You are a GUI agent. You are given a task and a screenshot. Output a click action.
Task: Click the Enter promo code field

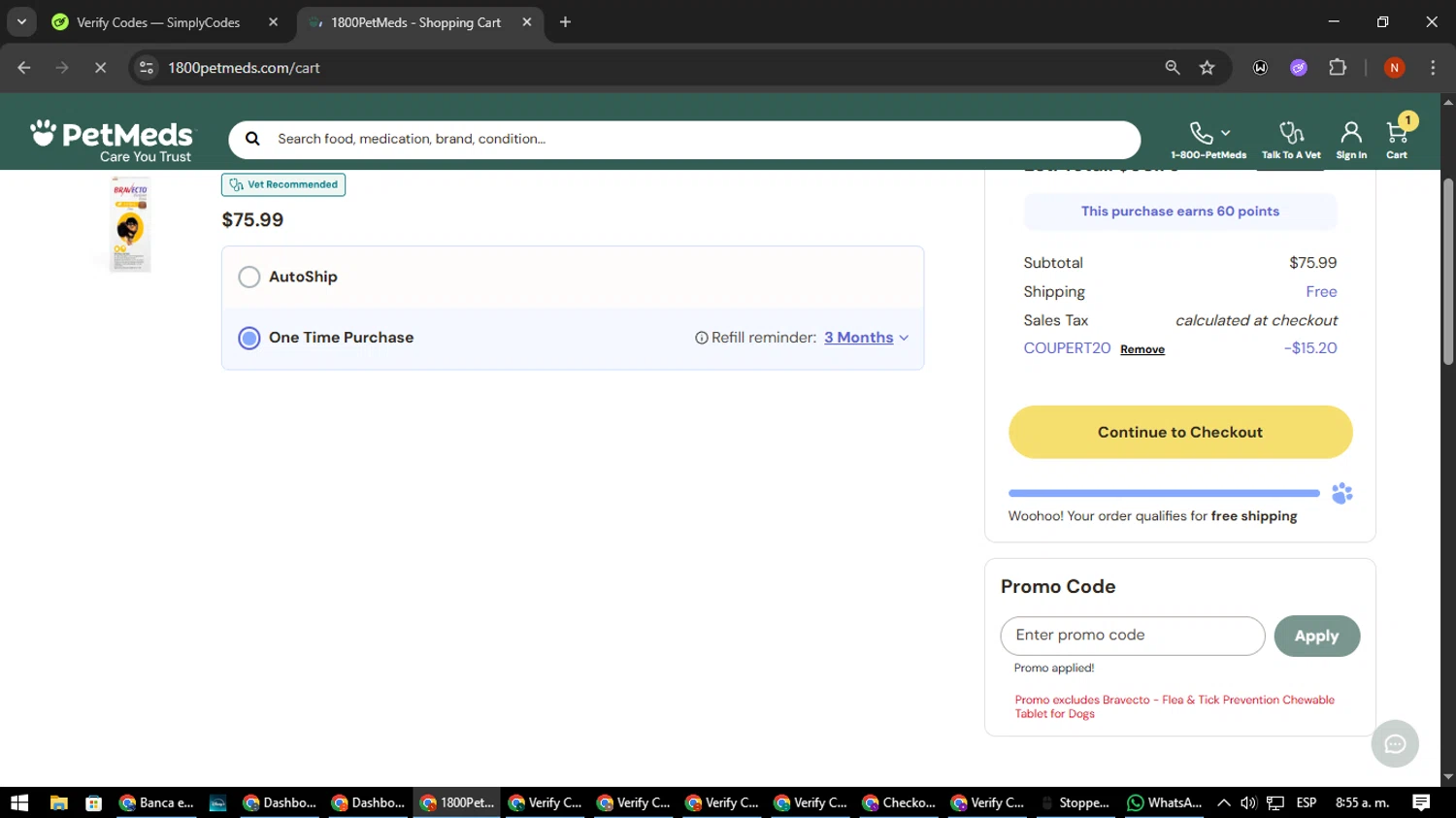coord(1133,636)
